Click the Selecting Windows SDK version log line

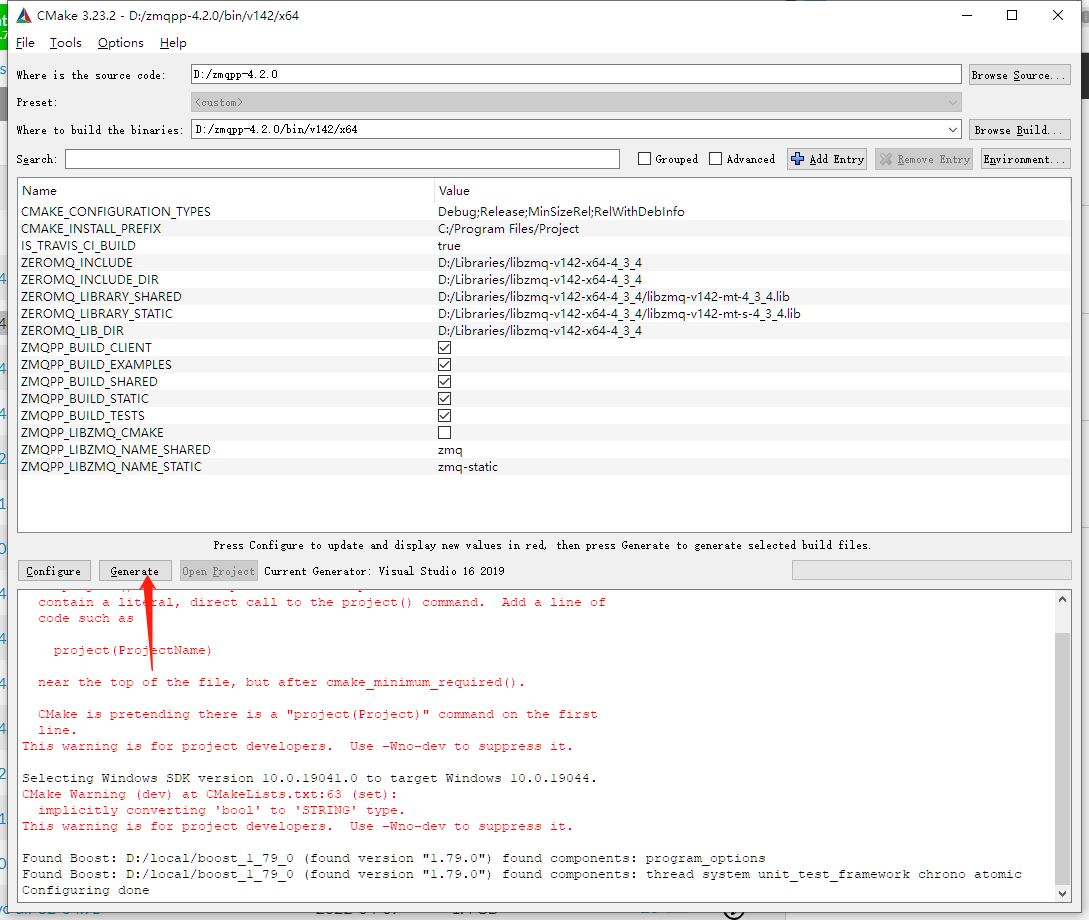click(x=309, y=778)
